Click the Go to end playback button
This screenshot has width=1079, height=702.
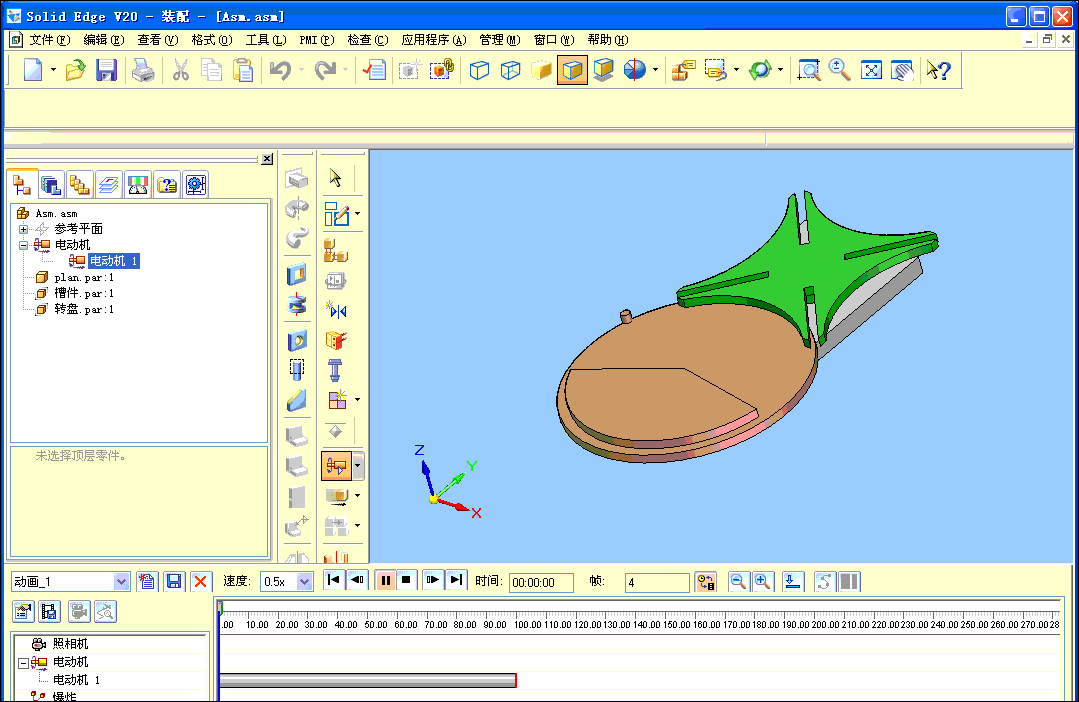456,580
